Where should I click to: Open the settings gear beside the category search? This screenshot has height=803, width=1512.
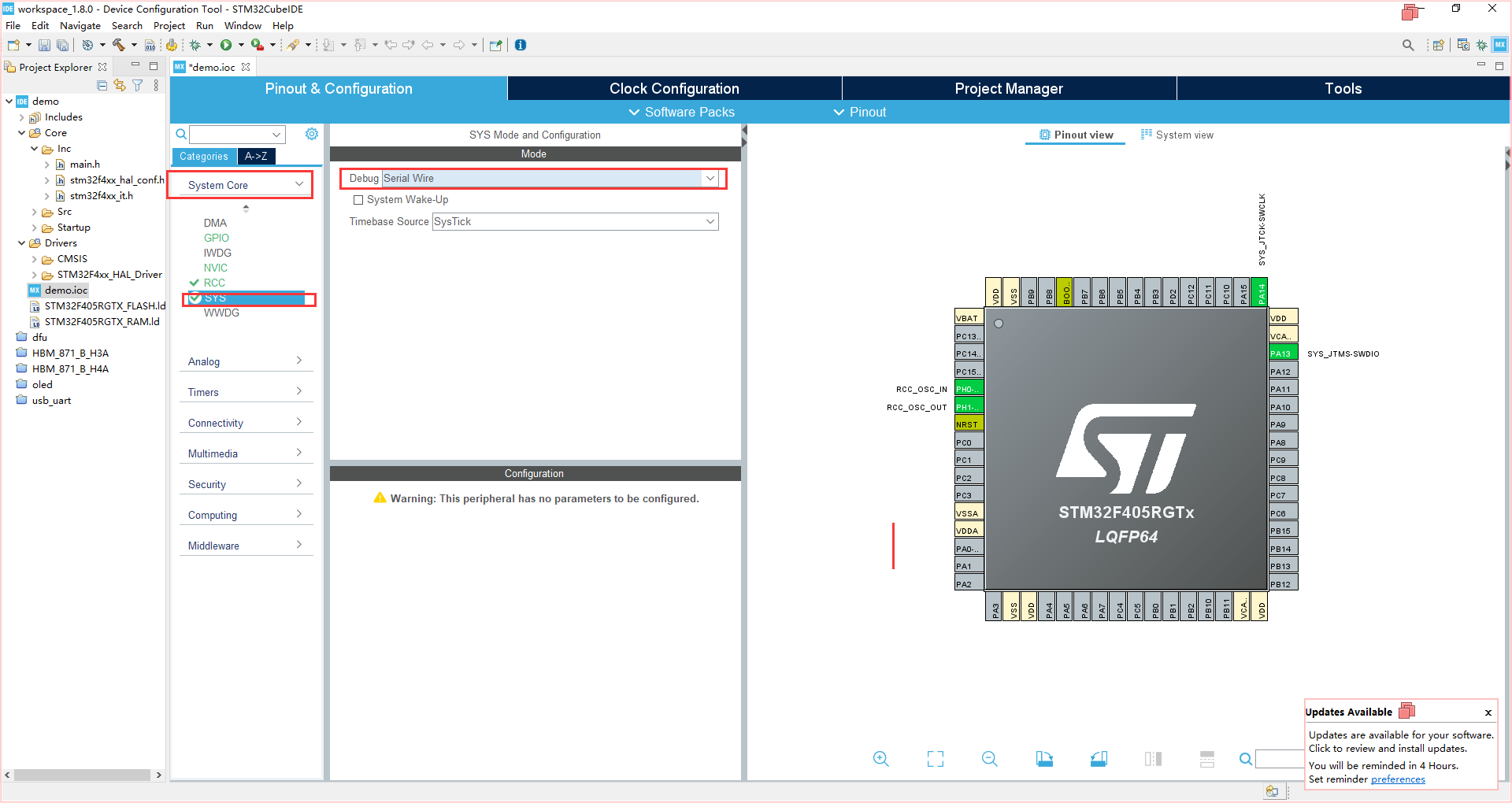click(x=312, y=135)
